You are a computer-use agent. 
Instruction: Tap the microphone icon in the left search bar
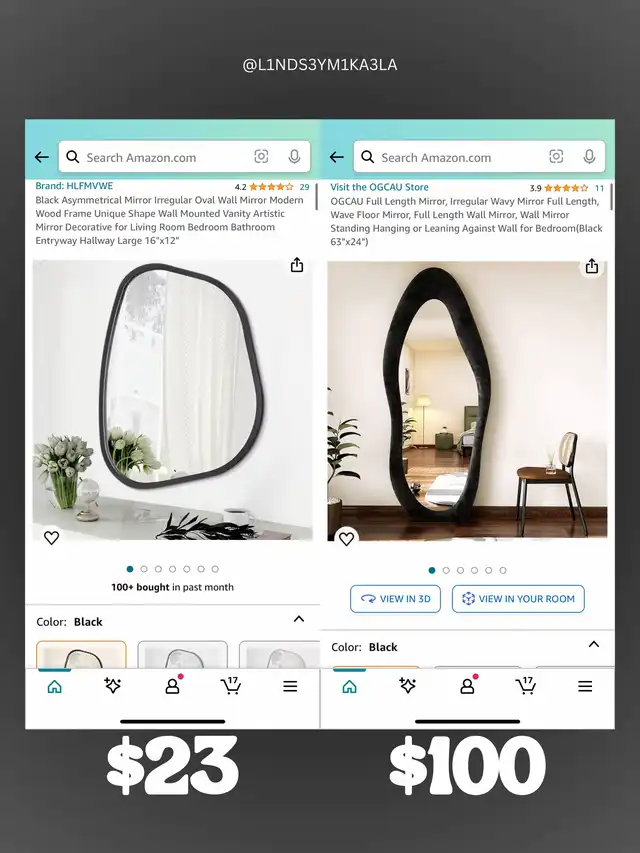point(294,157)
